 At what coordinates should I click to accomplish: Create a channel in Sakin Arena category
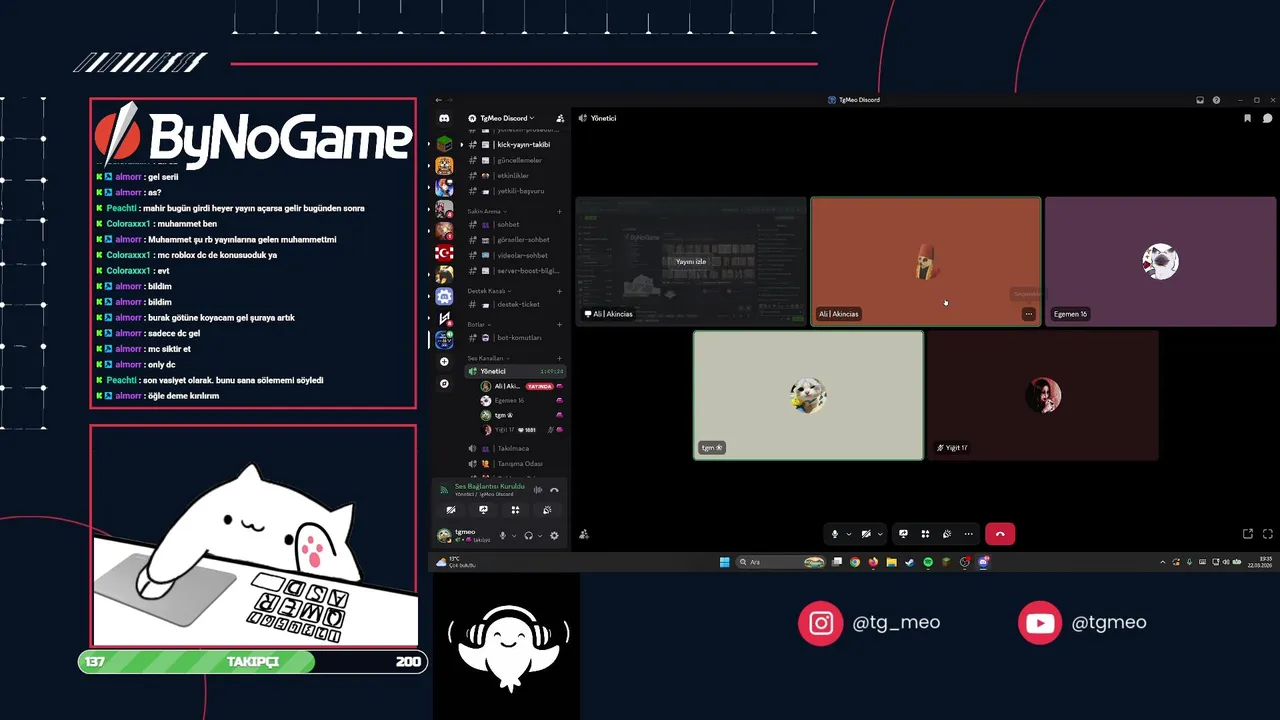(559, 211)
